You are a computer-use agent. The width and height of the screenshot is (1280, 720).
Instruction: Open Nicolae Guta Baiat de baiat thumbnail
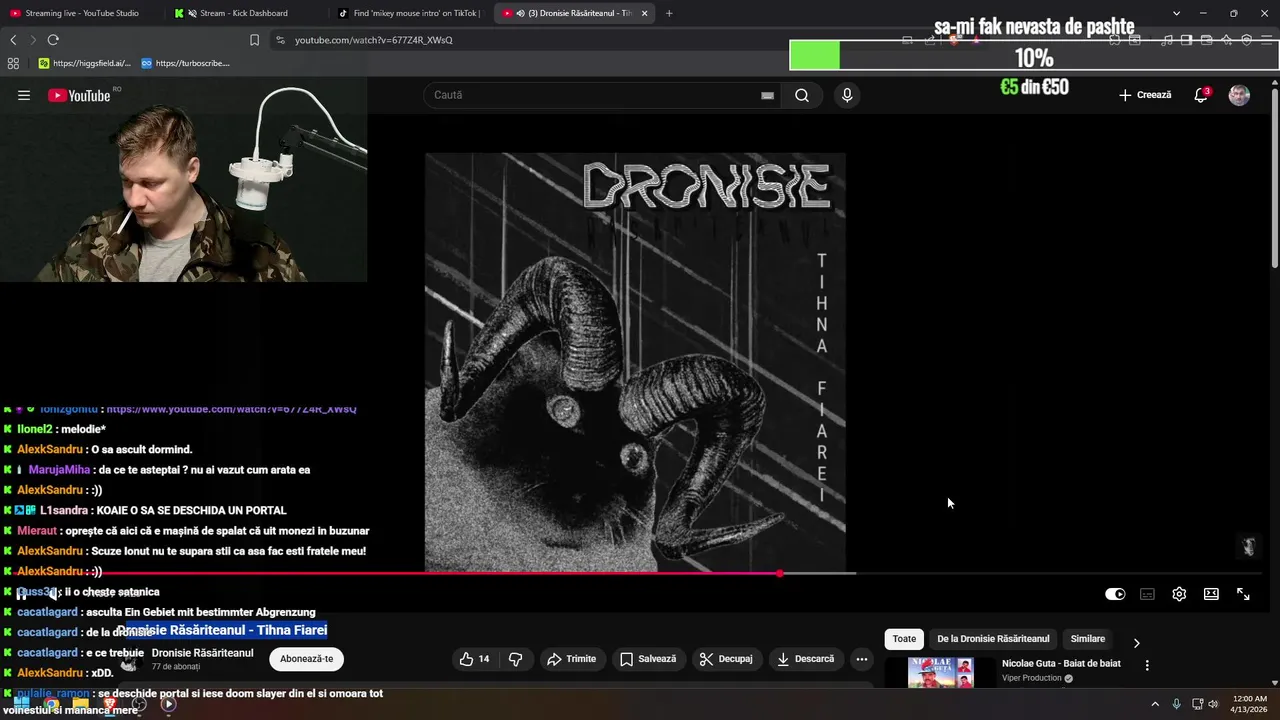[940, 672]
